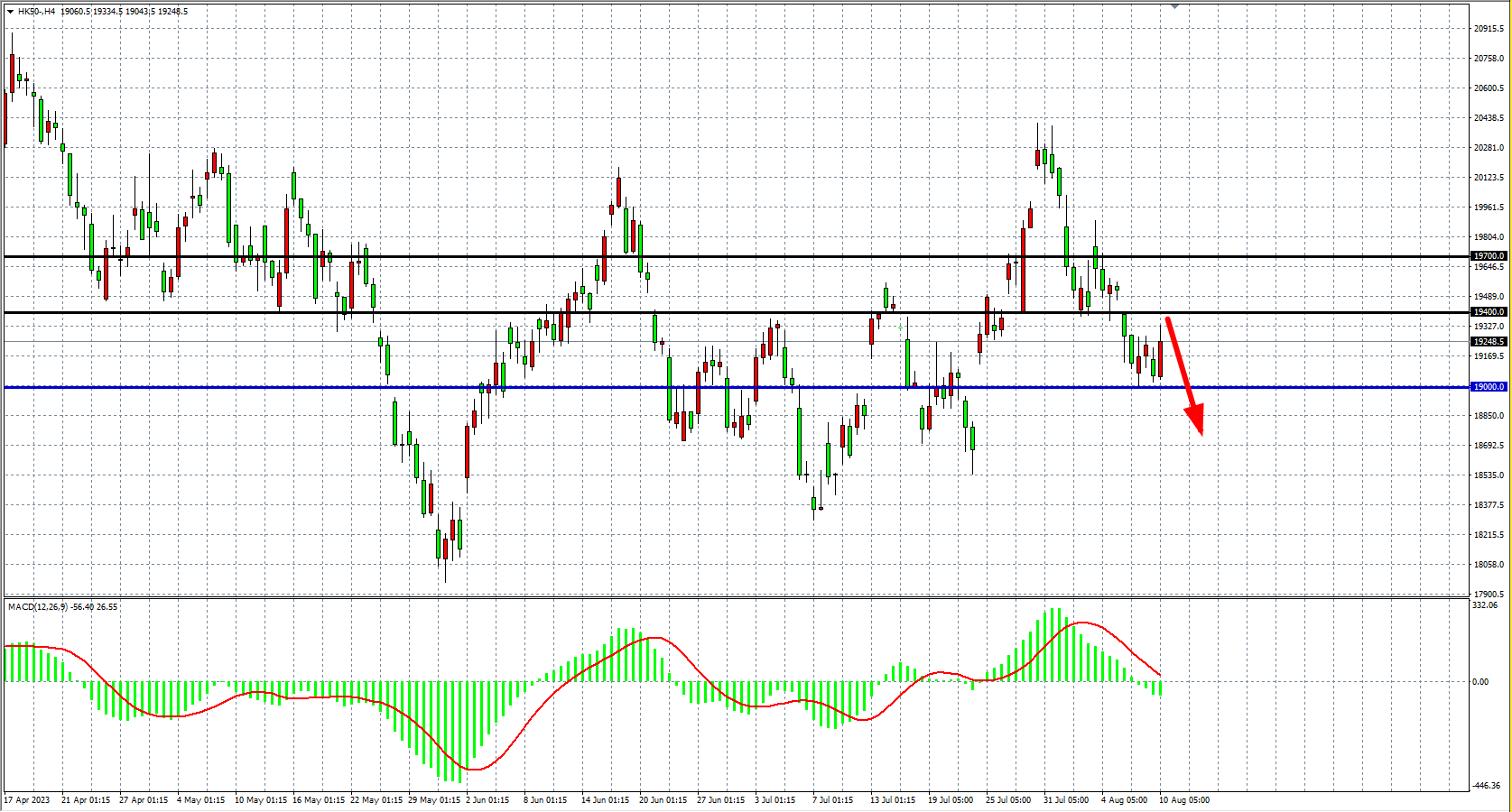The image size is (1512, 812).
Task: Click the 2 Jun 01:15 time axis label
Action: 487,800
